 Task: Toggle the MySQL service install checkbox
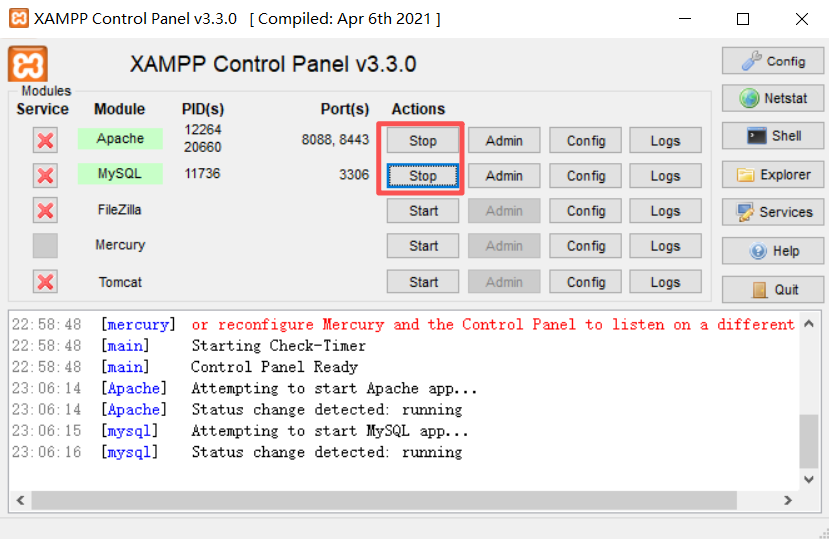45,176
